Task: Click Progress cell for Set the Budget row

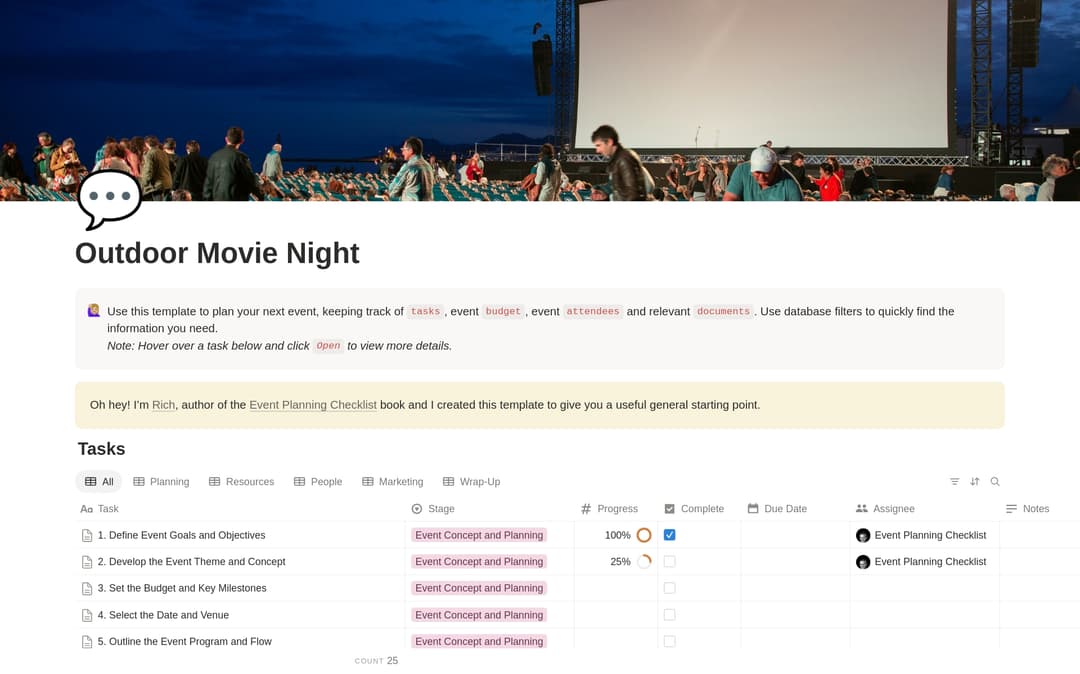Action: [616, 588]
